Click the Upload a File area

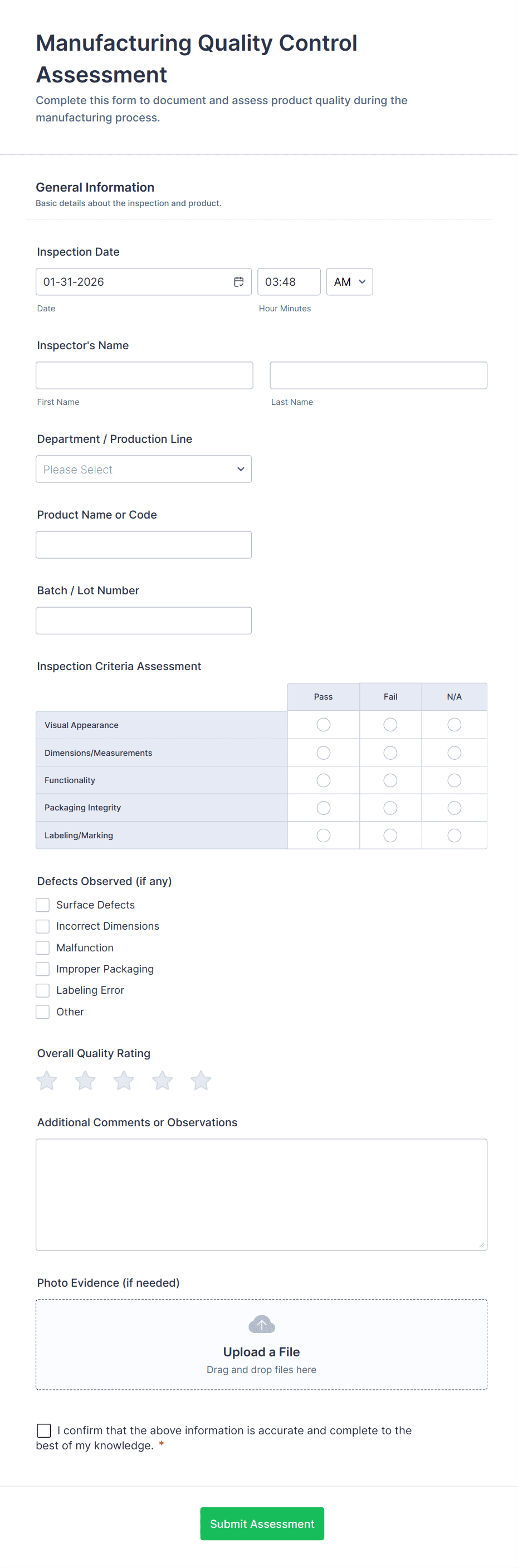(261, 1352)
